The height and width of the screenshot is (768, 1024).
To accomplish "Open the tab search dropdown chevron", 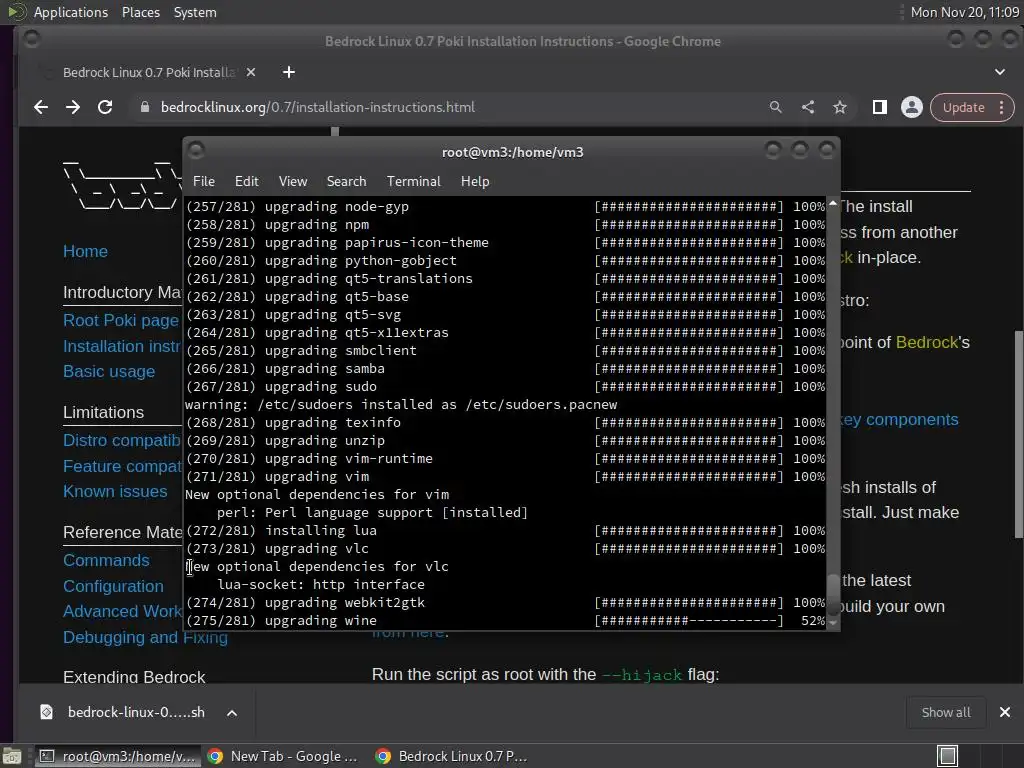I will (1000, 72).
